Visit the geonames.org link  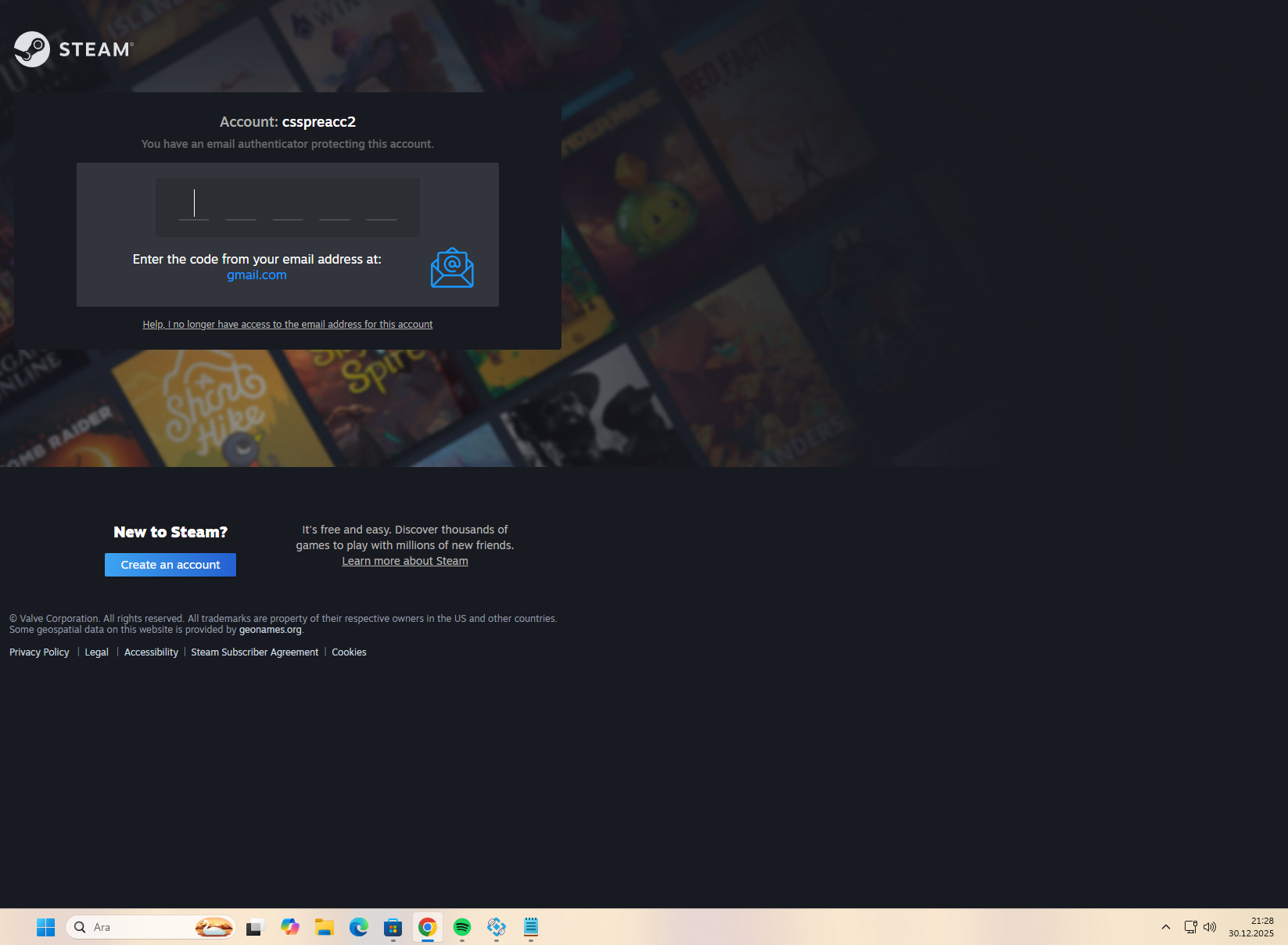coord(271,630)
